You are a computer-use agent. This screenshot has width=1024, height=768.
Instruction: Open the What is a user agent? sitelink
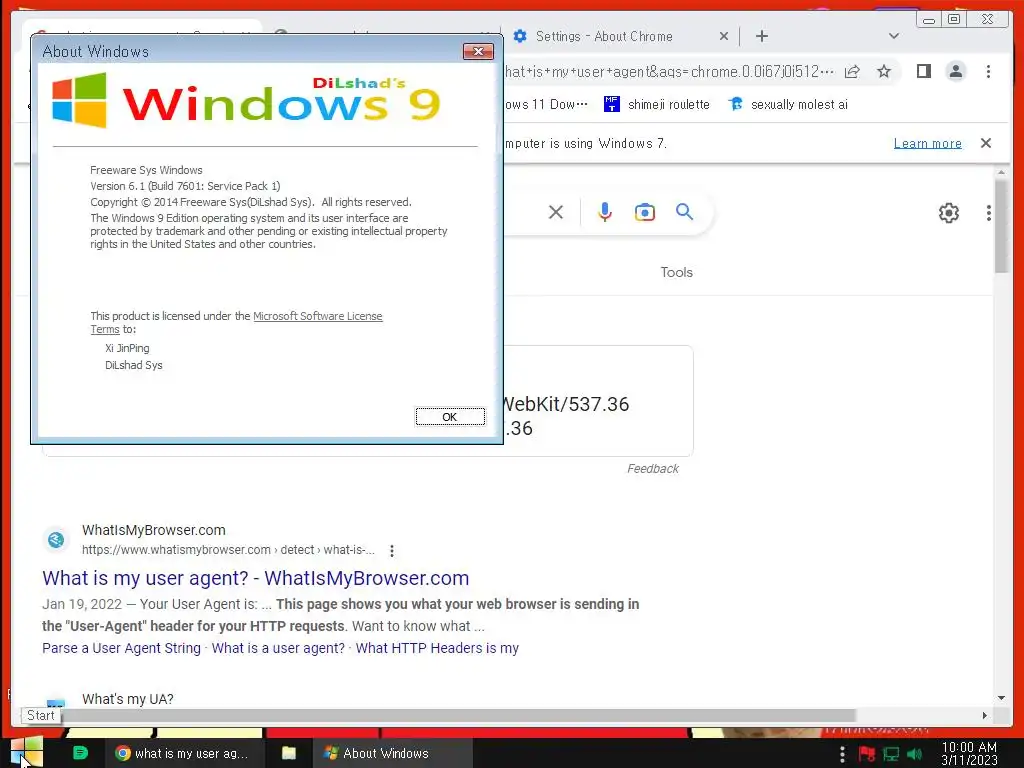click(x=278, y=648)
